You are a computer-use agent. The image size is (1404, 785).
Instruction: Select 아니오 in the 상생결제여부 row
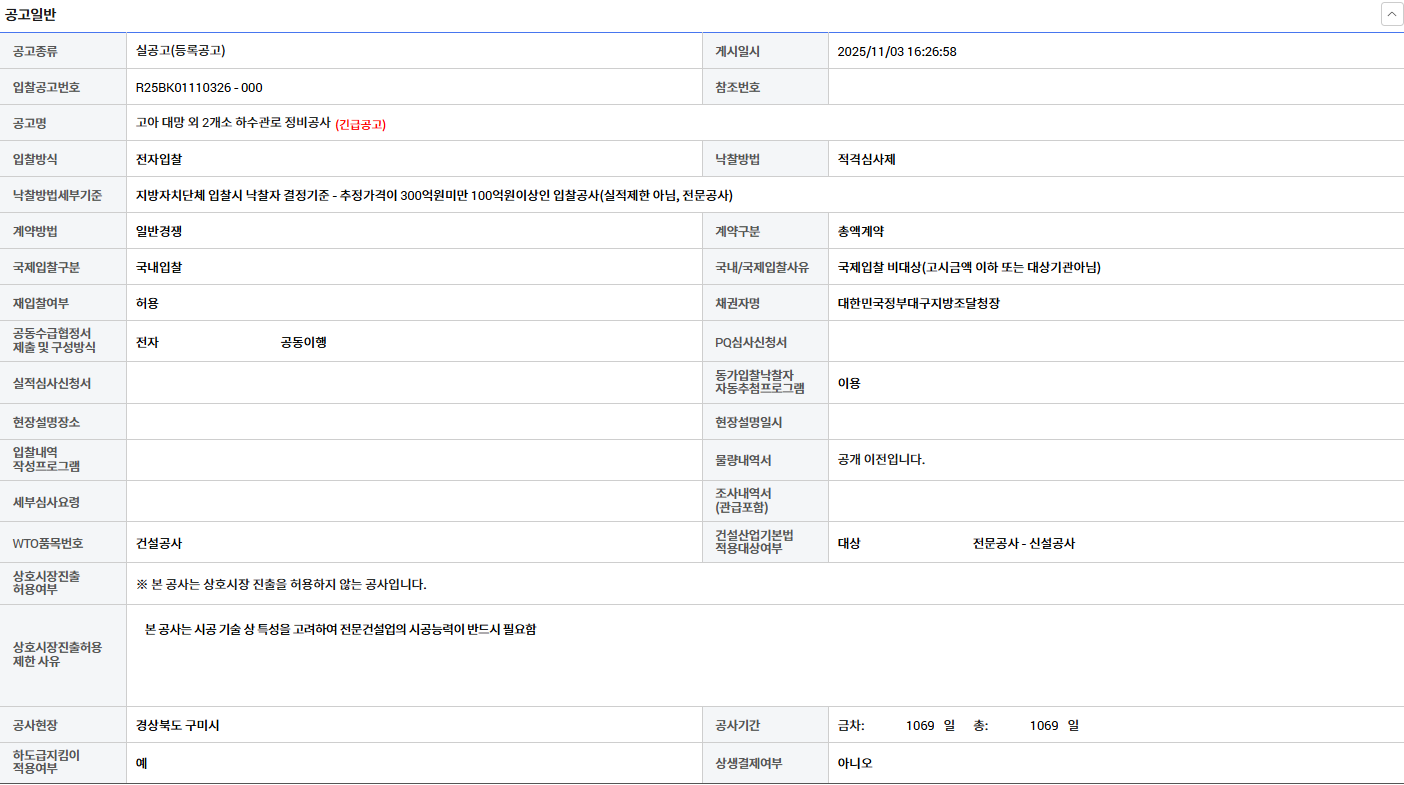(x=855, y=763)
